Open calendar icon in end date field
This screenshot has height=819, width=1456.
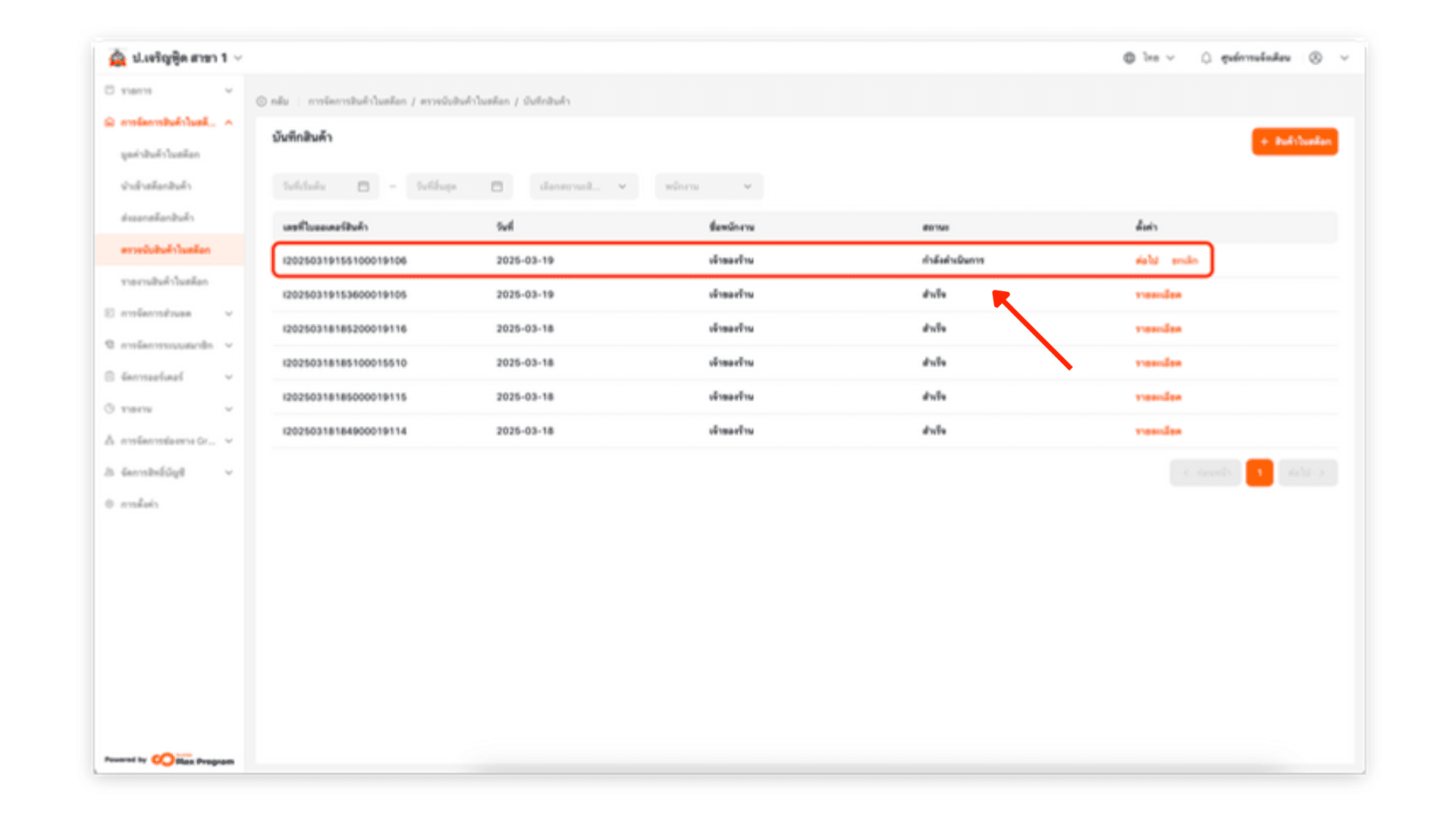pyautogui.click(x=497, y=187)
